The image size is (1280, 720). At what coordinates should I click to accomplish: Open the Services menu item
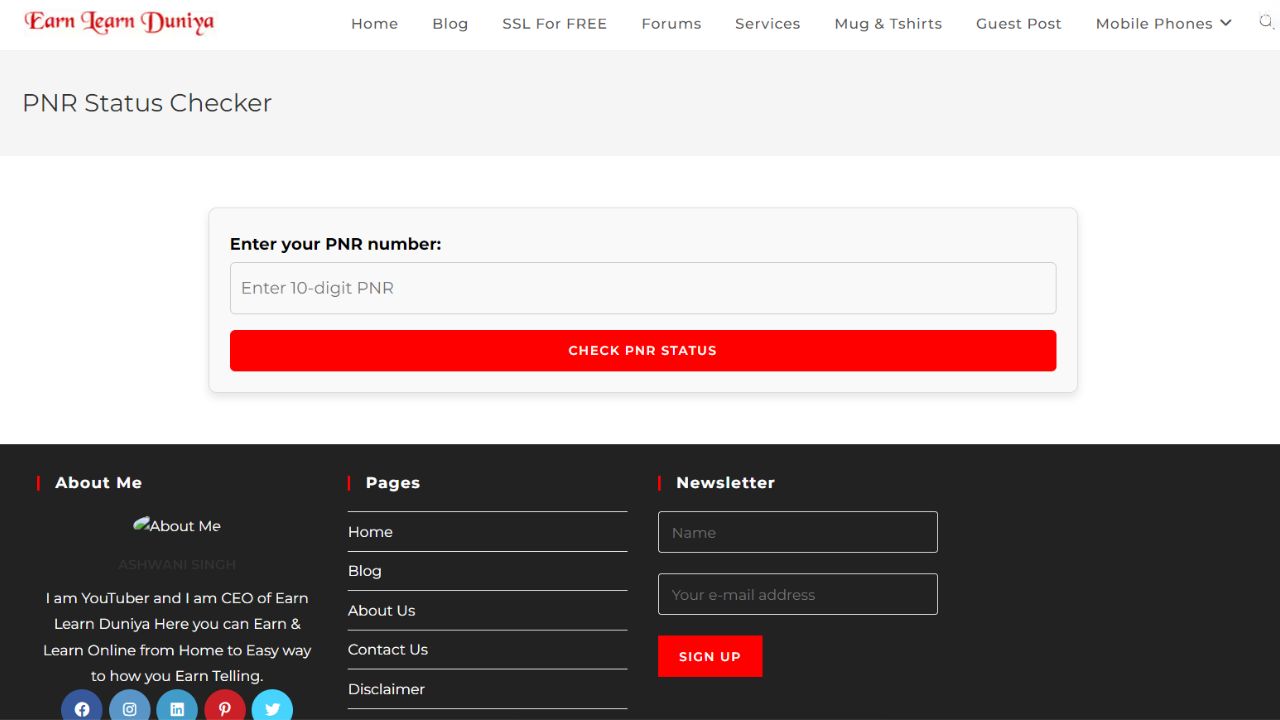click(x=767, y=24)
